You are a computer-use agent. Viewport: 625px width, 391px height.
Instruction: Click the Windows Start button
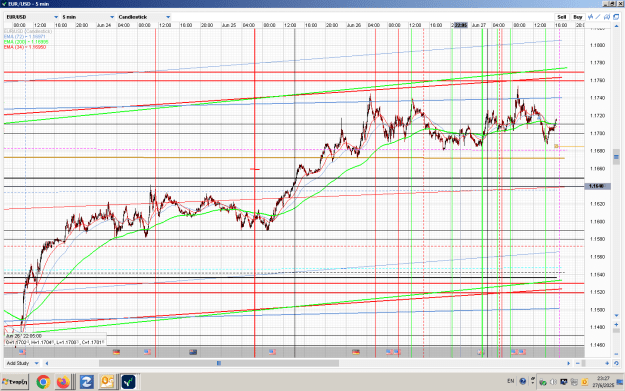(15, 382)
